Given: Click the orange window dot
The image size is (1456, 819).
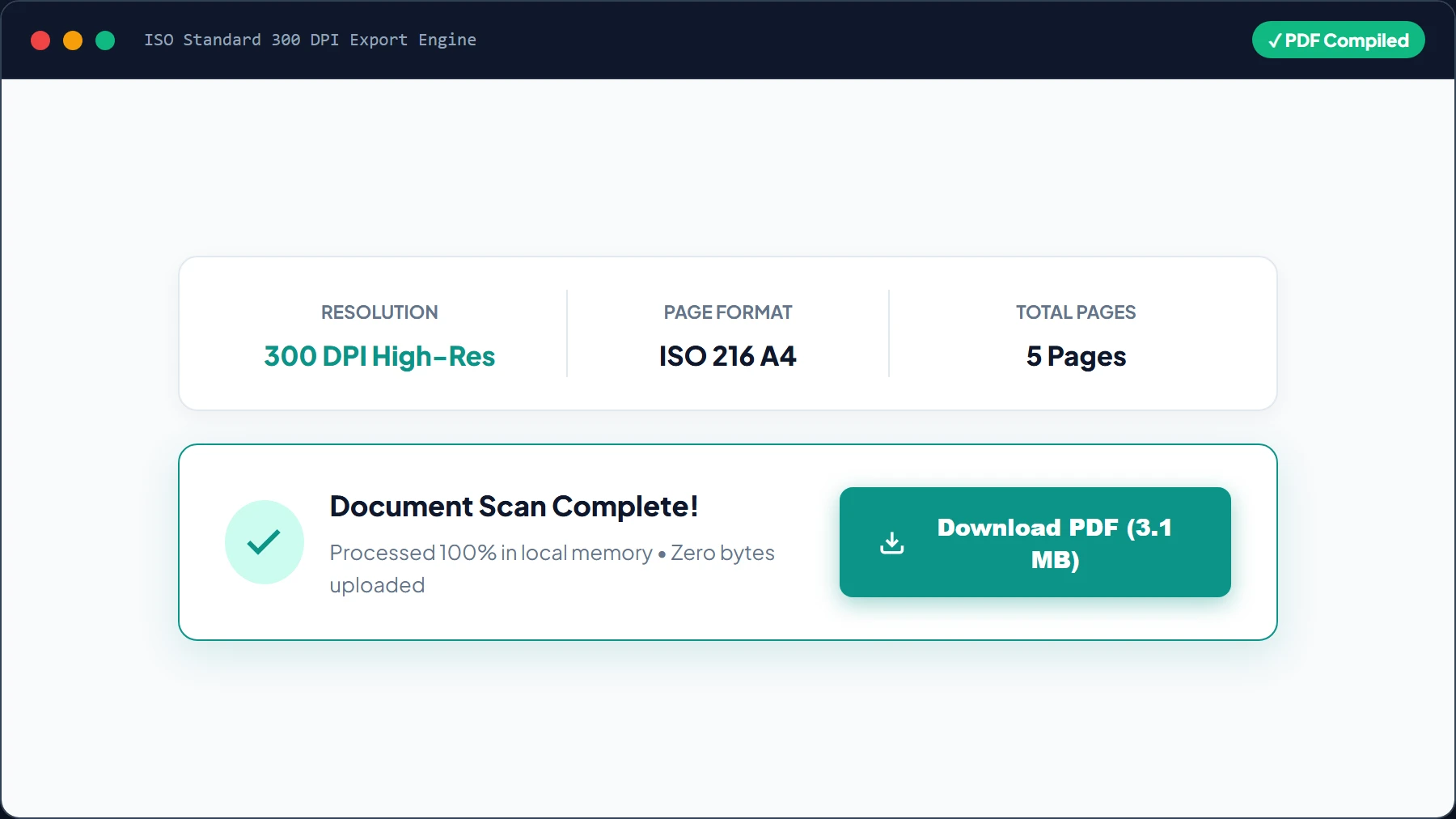Looking at the screenshot, I should (73, 40).
